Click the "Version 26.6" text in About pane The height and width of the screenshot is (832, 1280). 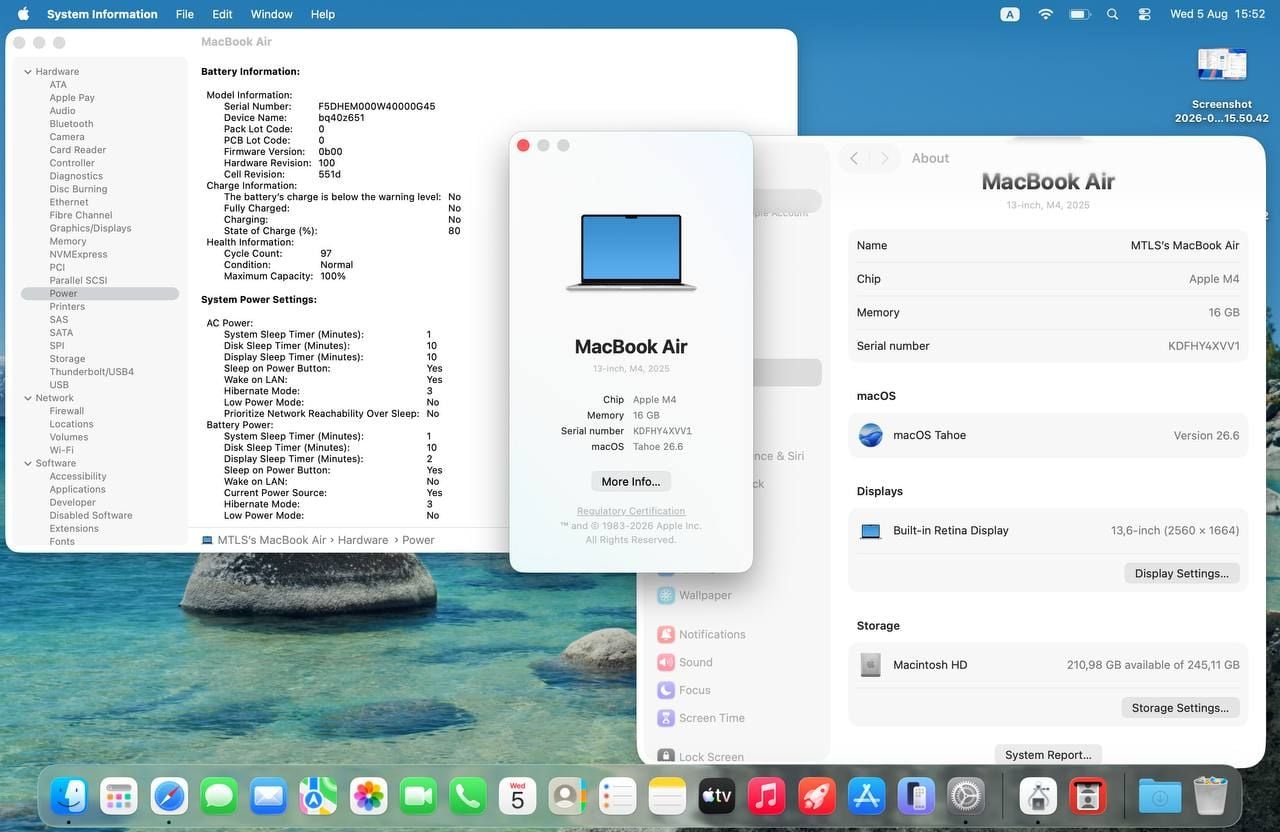pos(1206,435)
